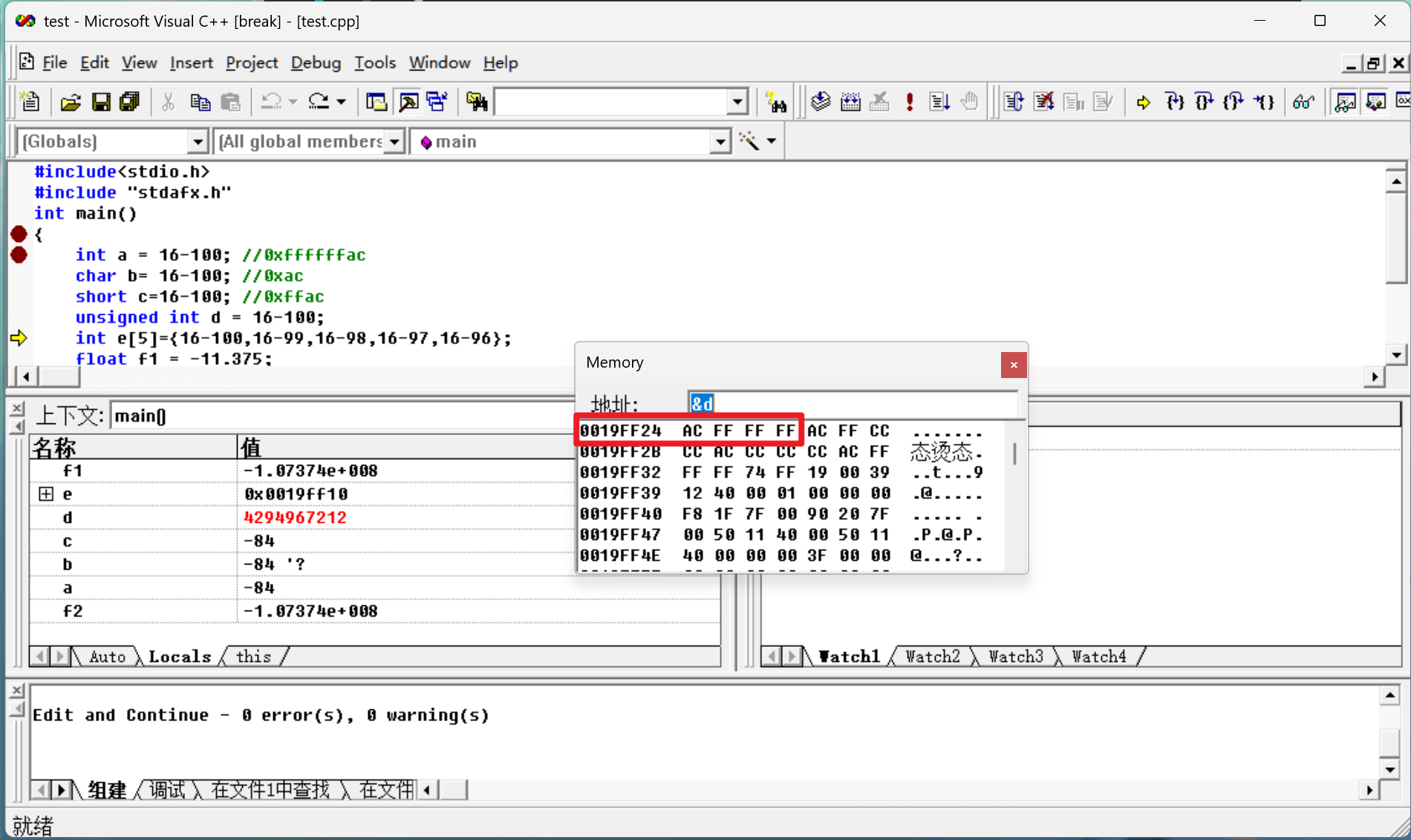Toggle the Output window icon
The height and width of the screenshot is (840, 1411).
pos(408,102)
